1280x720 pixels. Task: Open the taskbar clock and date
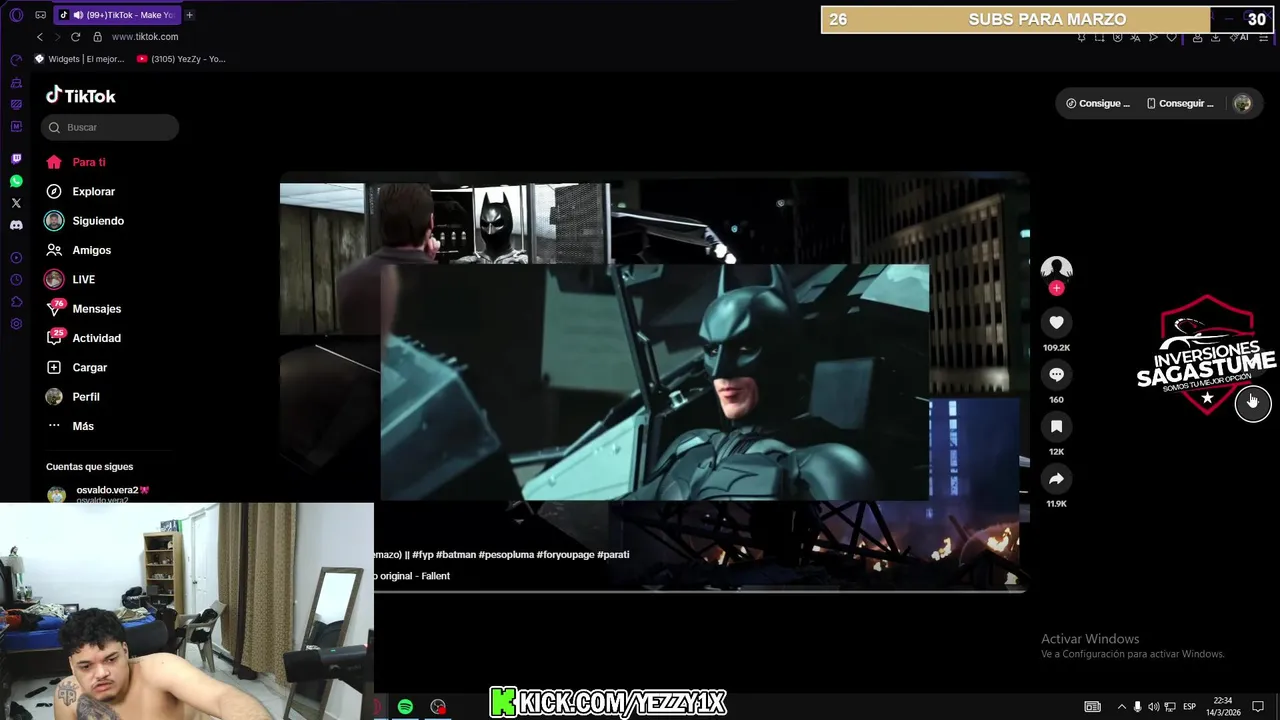(1224, 707)
